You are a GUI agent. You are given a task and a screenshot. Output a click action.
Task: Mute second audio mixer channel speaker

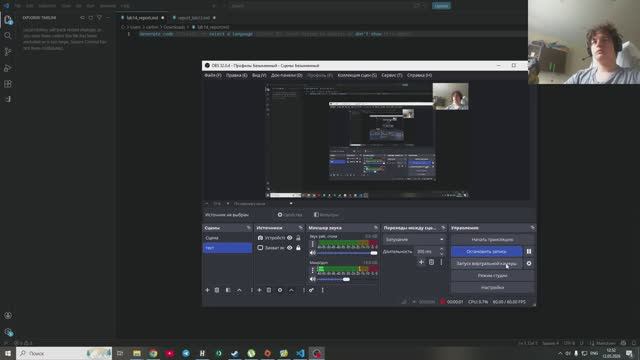tap(313, 279)
